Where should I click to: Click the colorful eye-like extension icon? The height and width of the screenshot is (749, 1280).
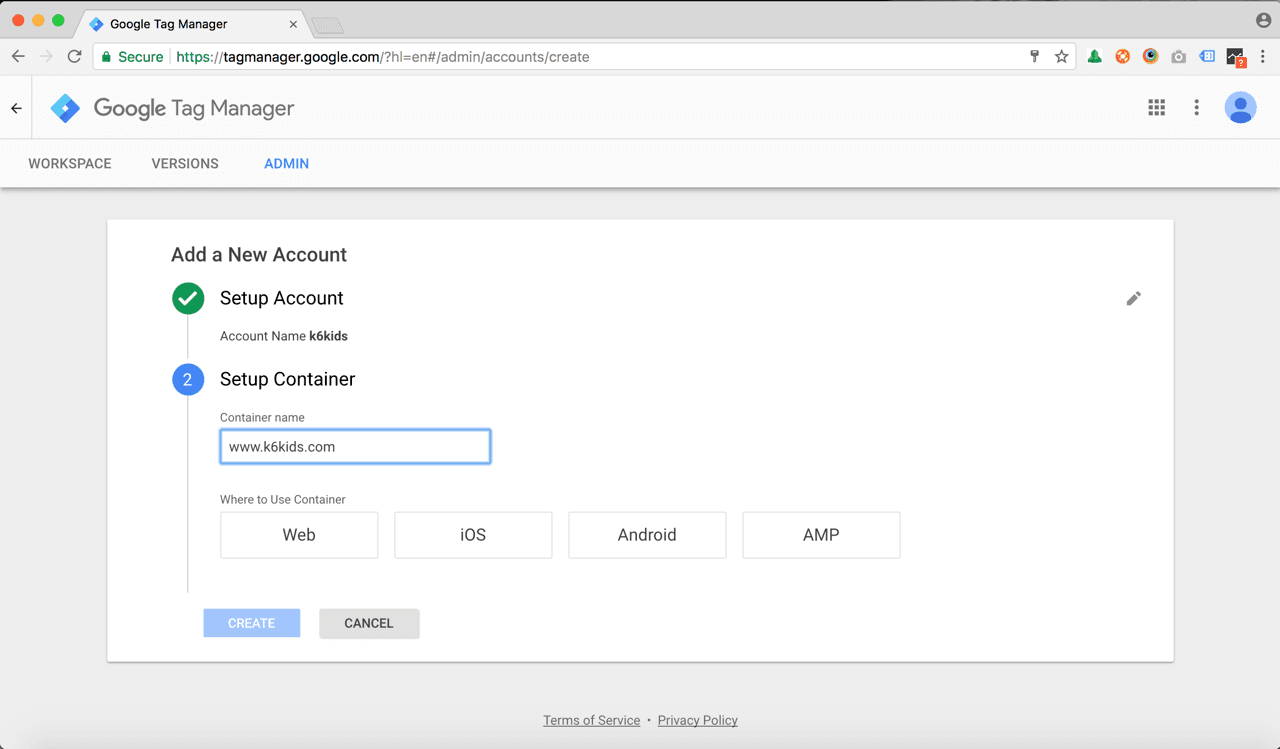pyautogui.click(x=1151, y=57)
